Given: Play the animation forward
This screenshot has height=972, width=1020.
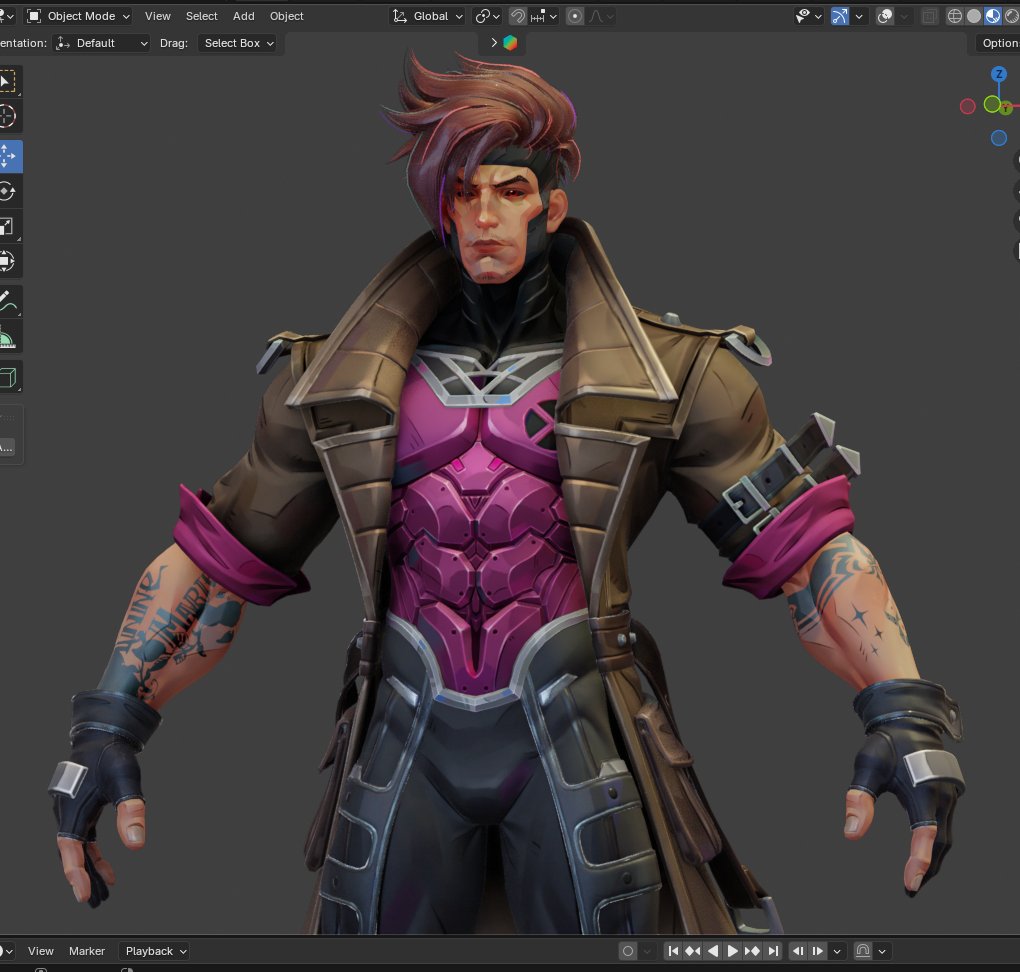Looking at the screenshot, I should [732, 951].
